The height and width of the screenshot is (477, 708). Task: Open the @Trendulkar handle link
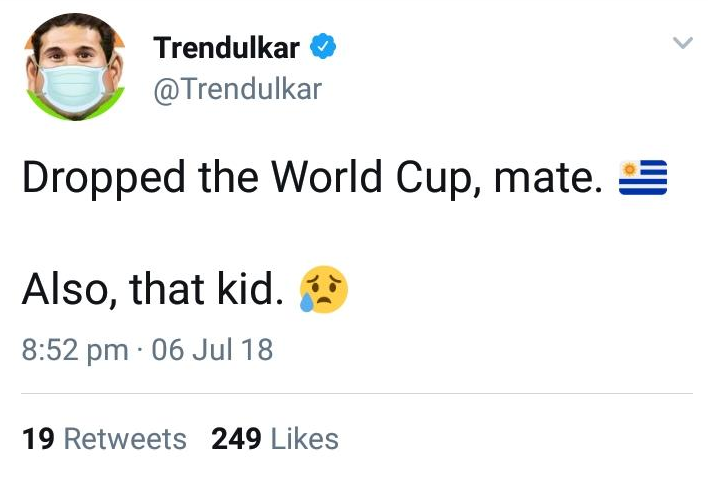tap(237, 89)
